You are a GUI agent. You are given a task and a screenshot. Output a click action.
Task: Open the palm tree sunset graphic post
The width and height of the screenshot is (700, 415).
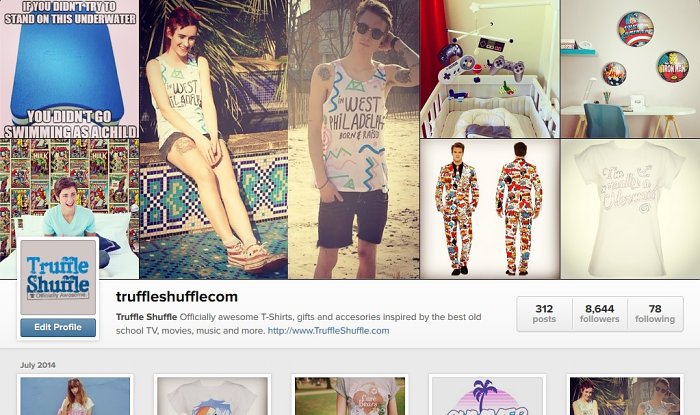(488, 395)
